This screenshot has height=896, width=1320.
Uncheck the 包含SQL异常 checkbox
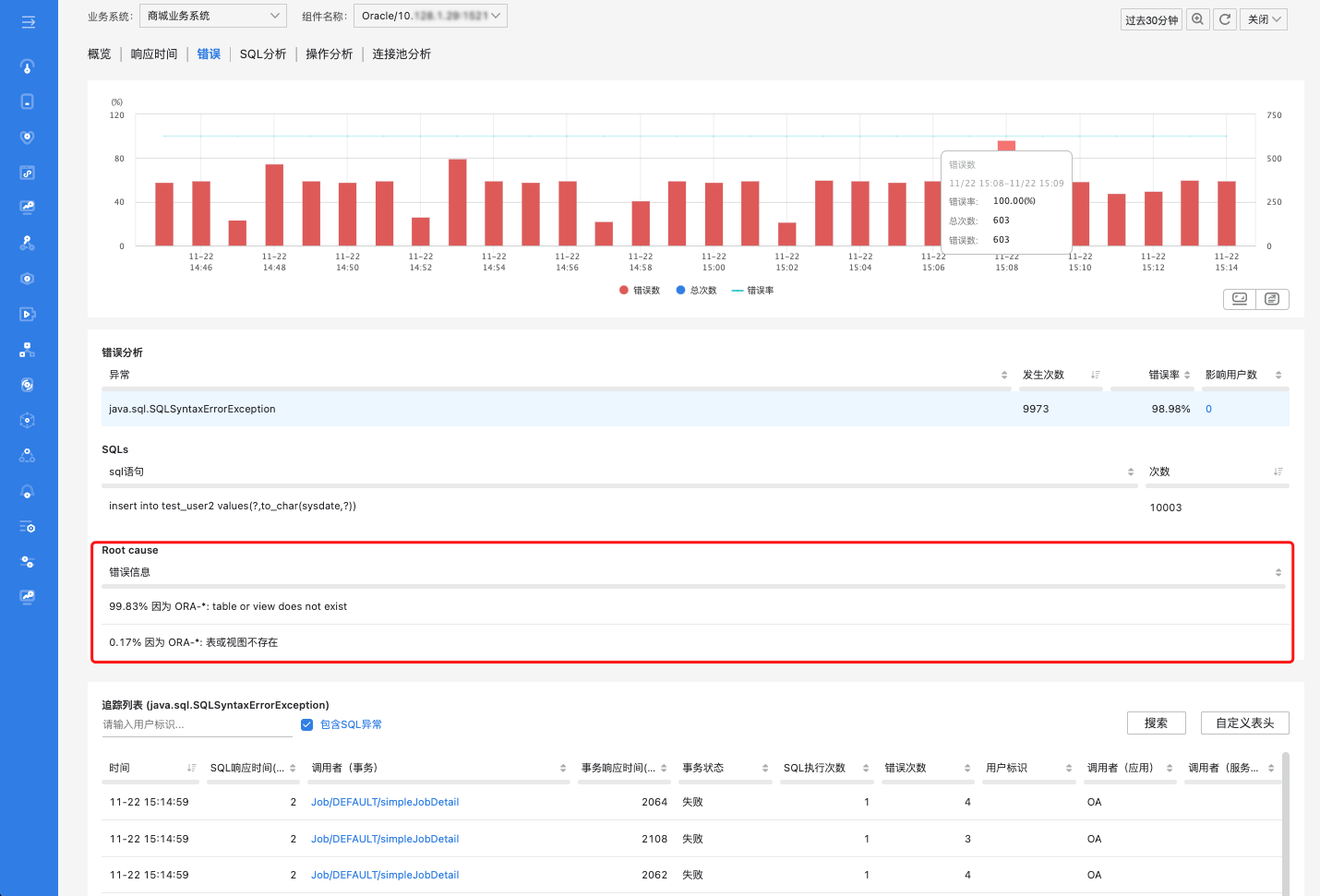pos(307,724)
